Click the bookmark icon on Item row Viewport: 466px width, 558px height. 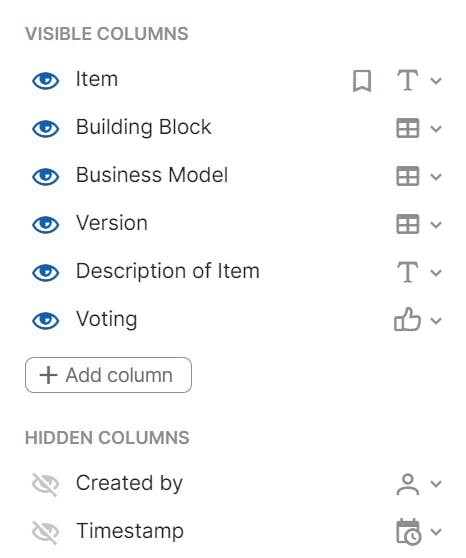tap(362, 81)
